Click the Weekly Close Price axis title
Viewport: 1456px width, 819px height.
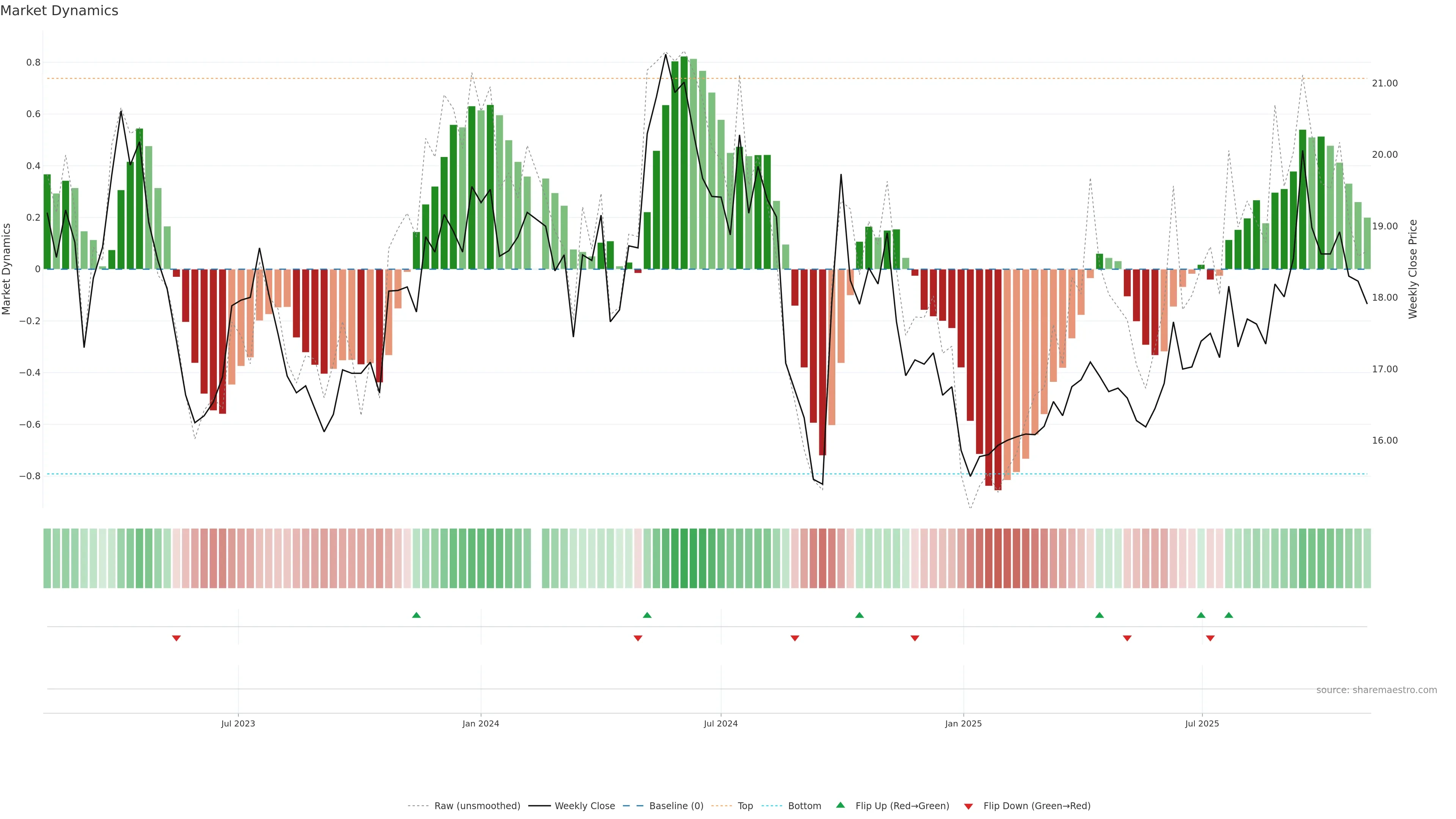pos(1412,269)
